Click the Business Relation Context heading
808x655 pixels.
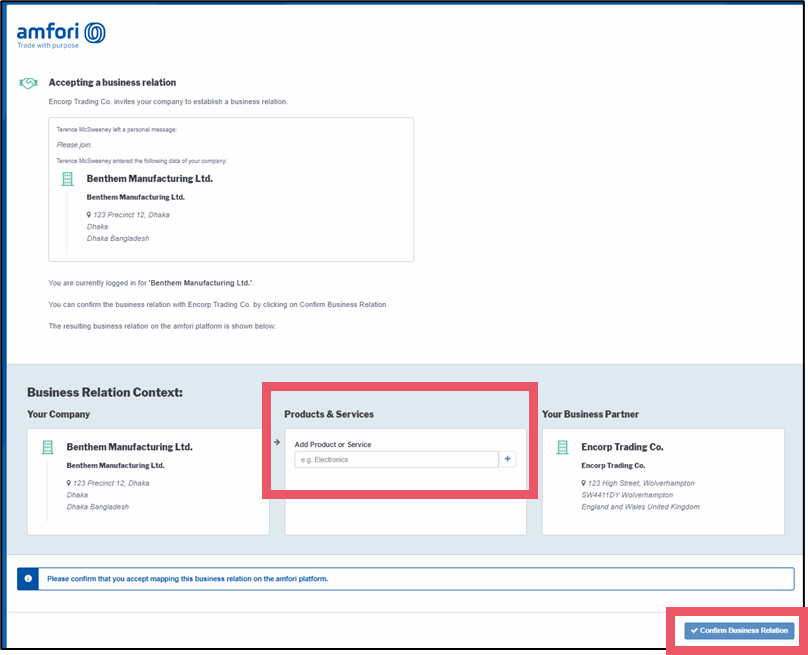click(105, 393)
